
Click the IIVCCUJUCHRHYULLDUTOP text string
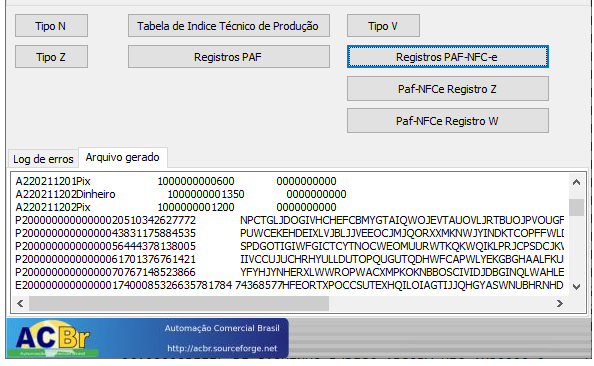[x=402, y=260]
